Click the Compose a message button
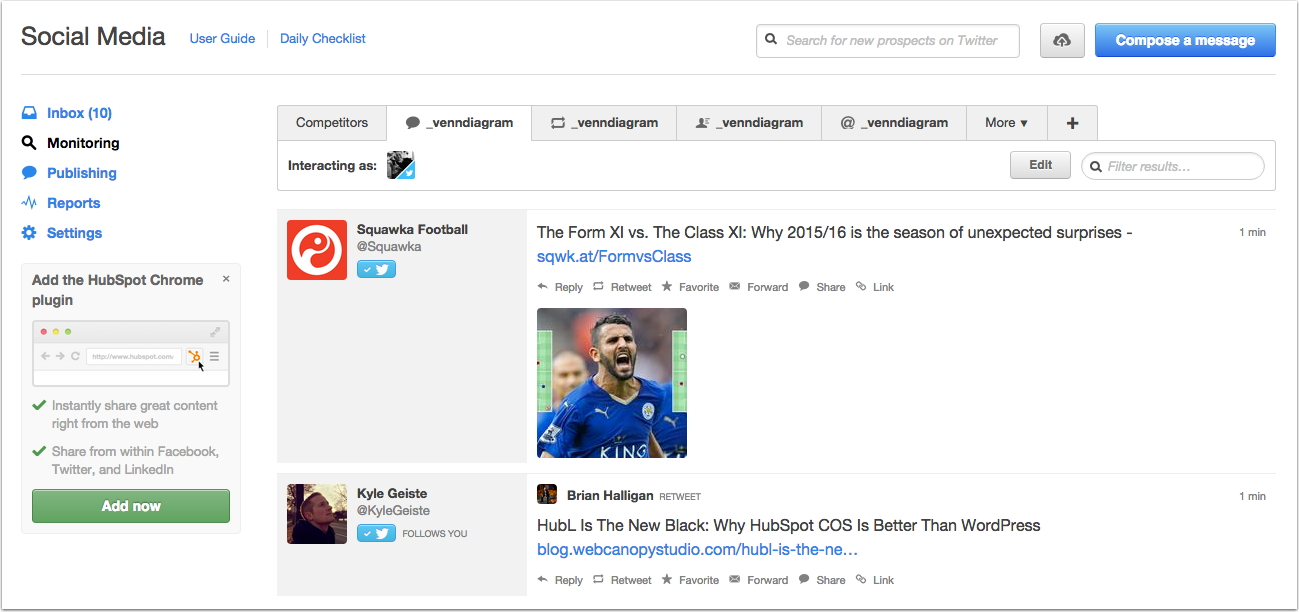The width and height of the screenshot is (1299, 612). click(1185, 40)
